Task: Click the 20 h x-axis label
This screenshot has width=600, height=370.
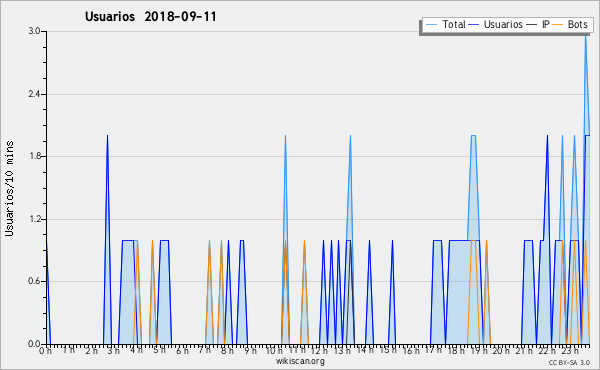Action: click(501, 350)
